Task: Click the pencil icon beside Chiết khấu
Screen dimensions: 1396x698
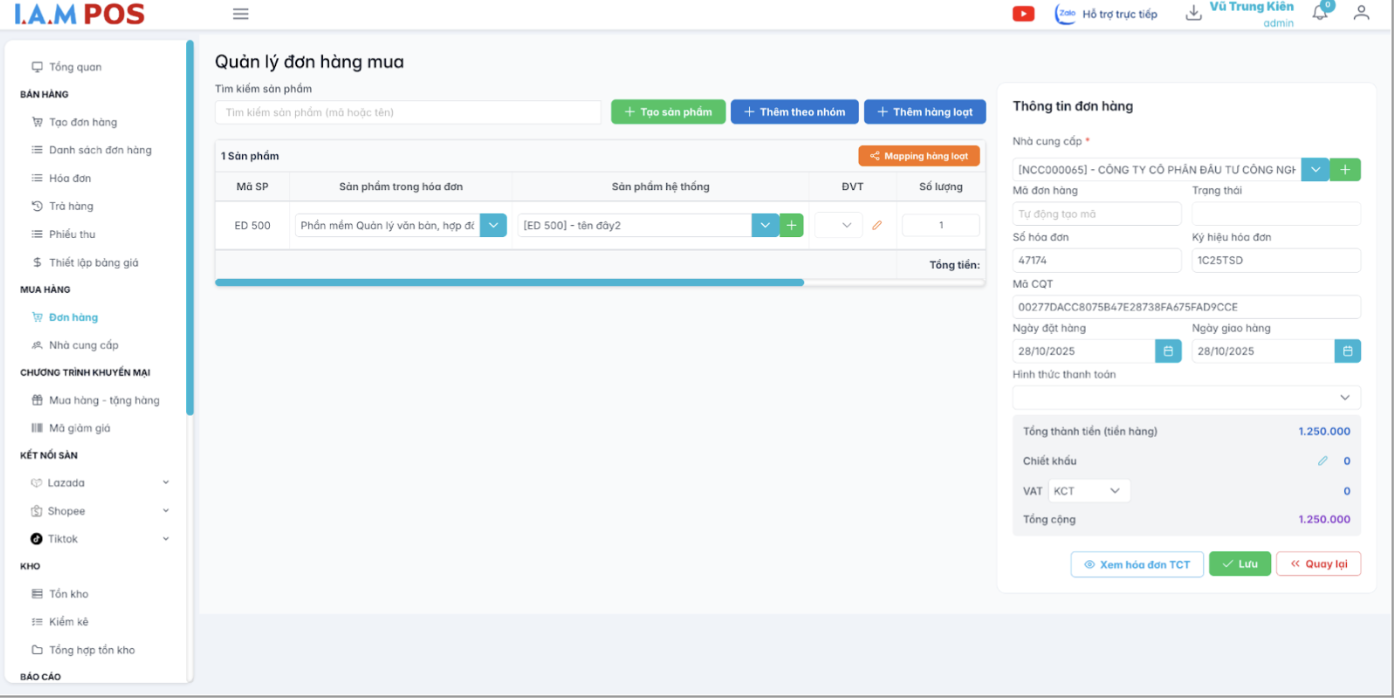Action: click(x=1323, y=461)
